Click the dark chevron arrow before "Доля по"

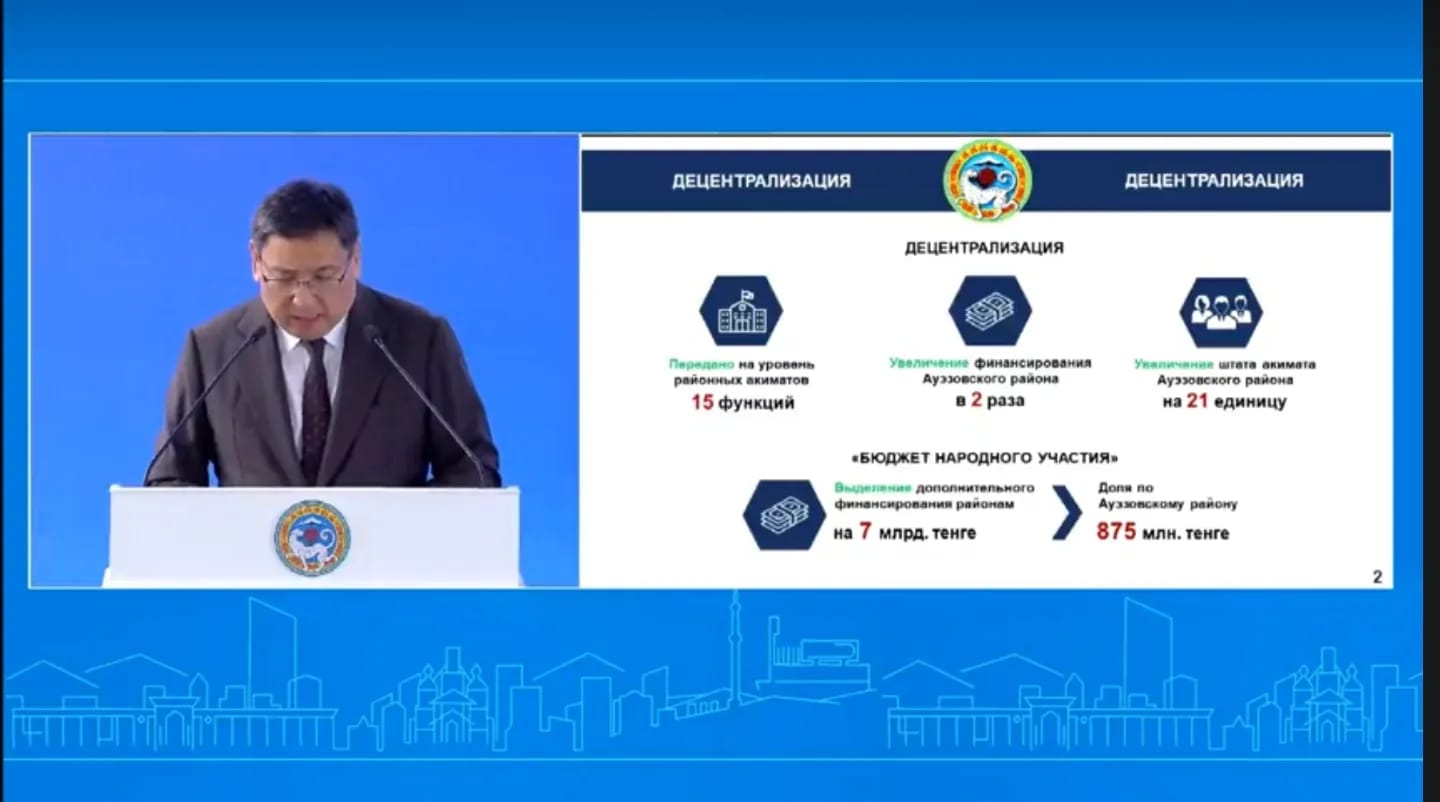tap(1068, 514)
